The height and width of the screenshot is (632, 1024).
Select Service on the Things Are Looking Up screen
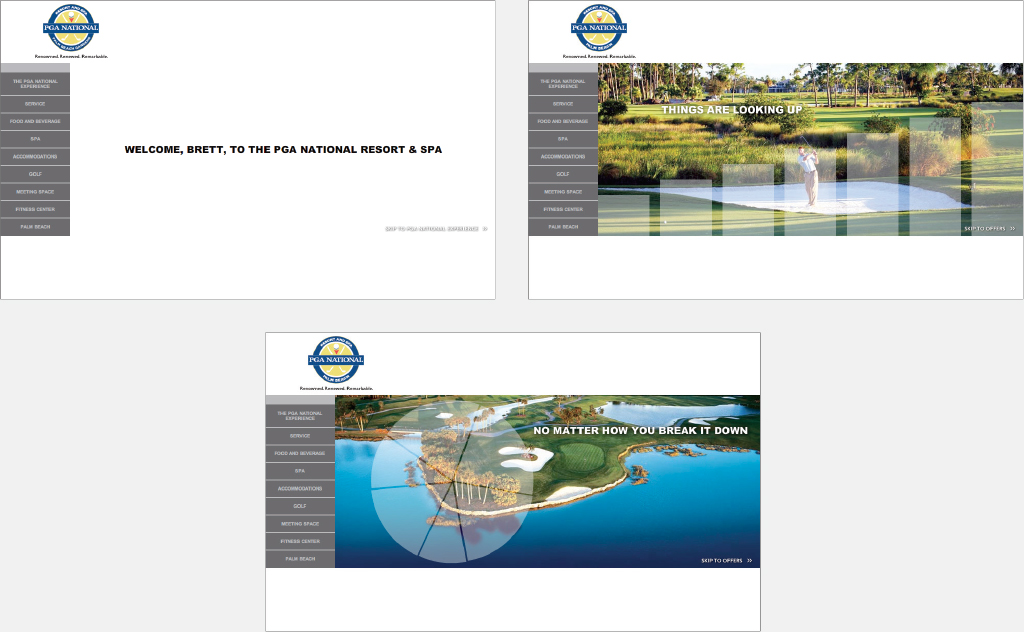pos(563,104)
